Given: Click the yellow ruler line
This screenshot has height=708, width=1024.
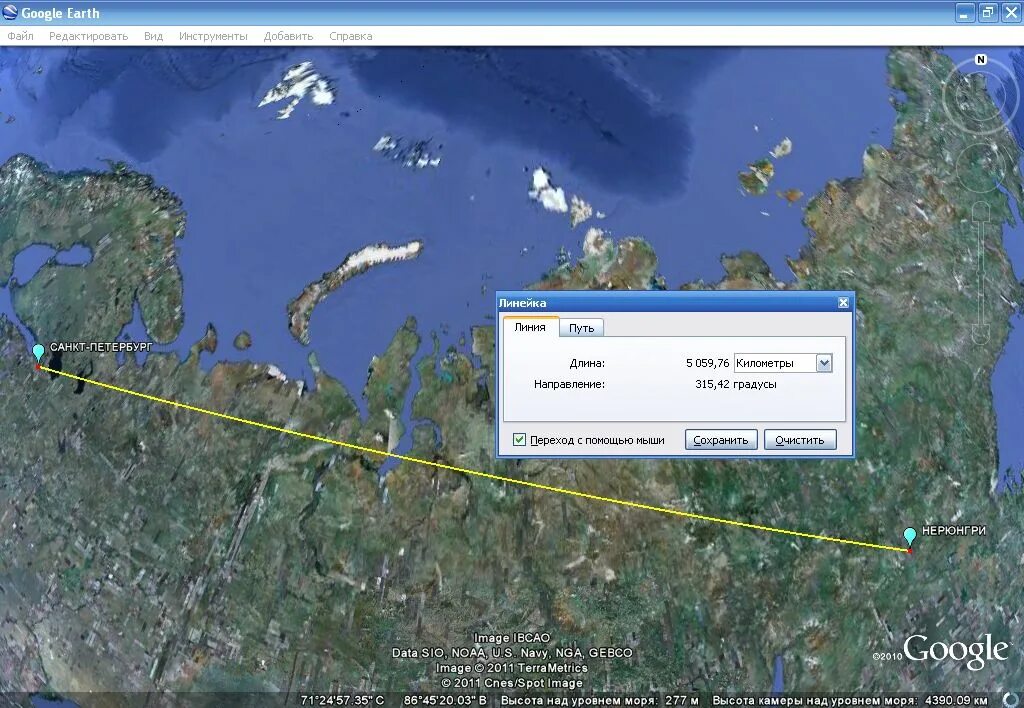Looking at the screenshot, I should tap(473, 471).
